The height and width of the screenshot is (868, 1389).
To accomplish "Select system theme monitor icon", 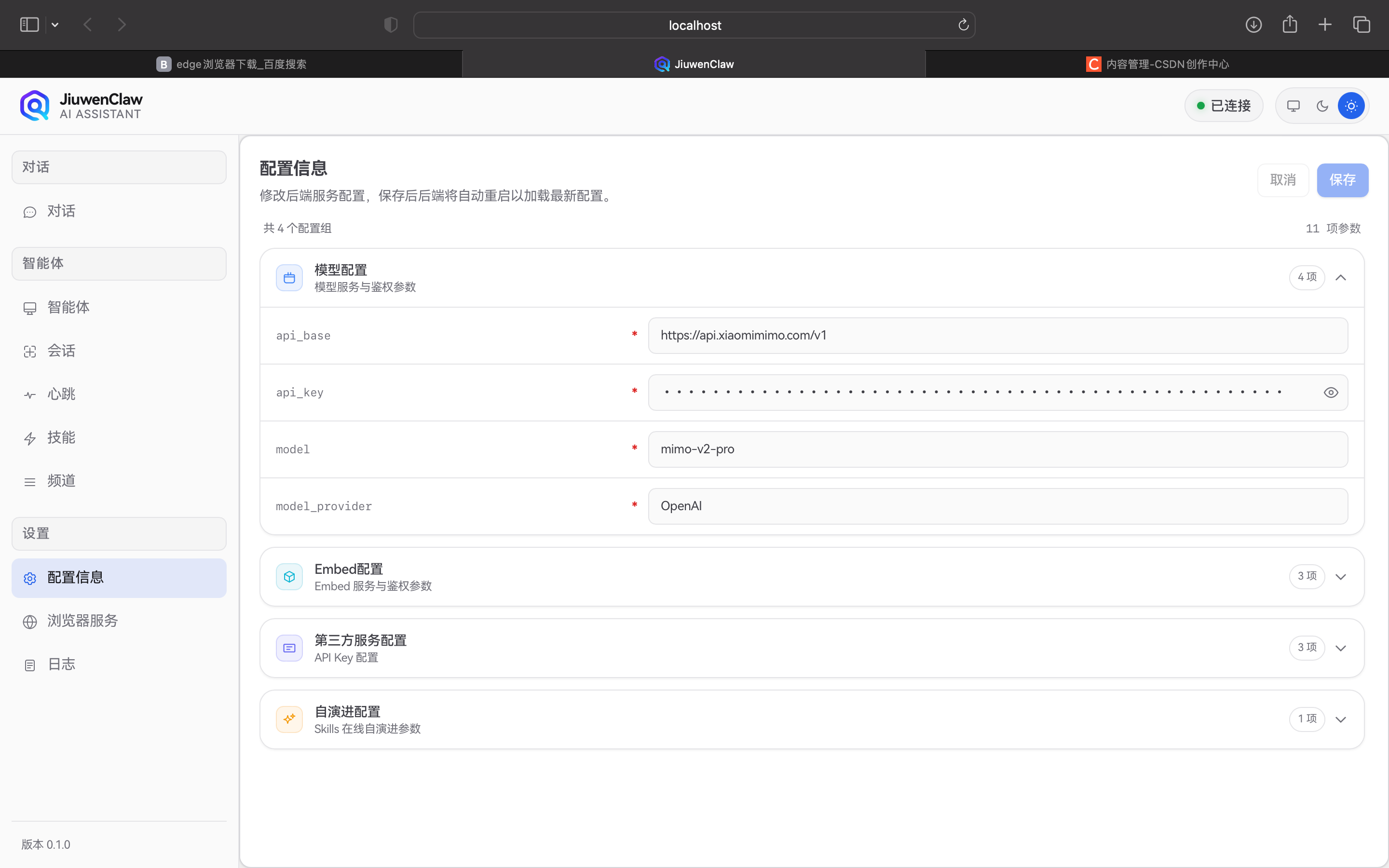I will pyautogui.click(x=1293, y=106).
